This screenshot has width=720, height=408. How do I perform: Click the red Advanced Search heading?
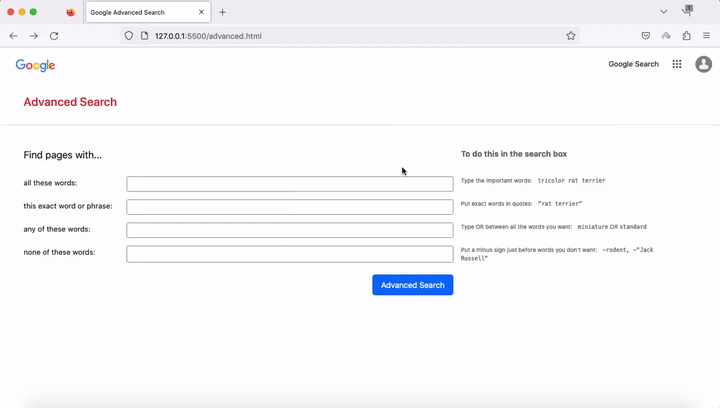(x=70, y=102)
